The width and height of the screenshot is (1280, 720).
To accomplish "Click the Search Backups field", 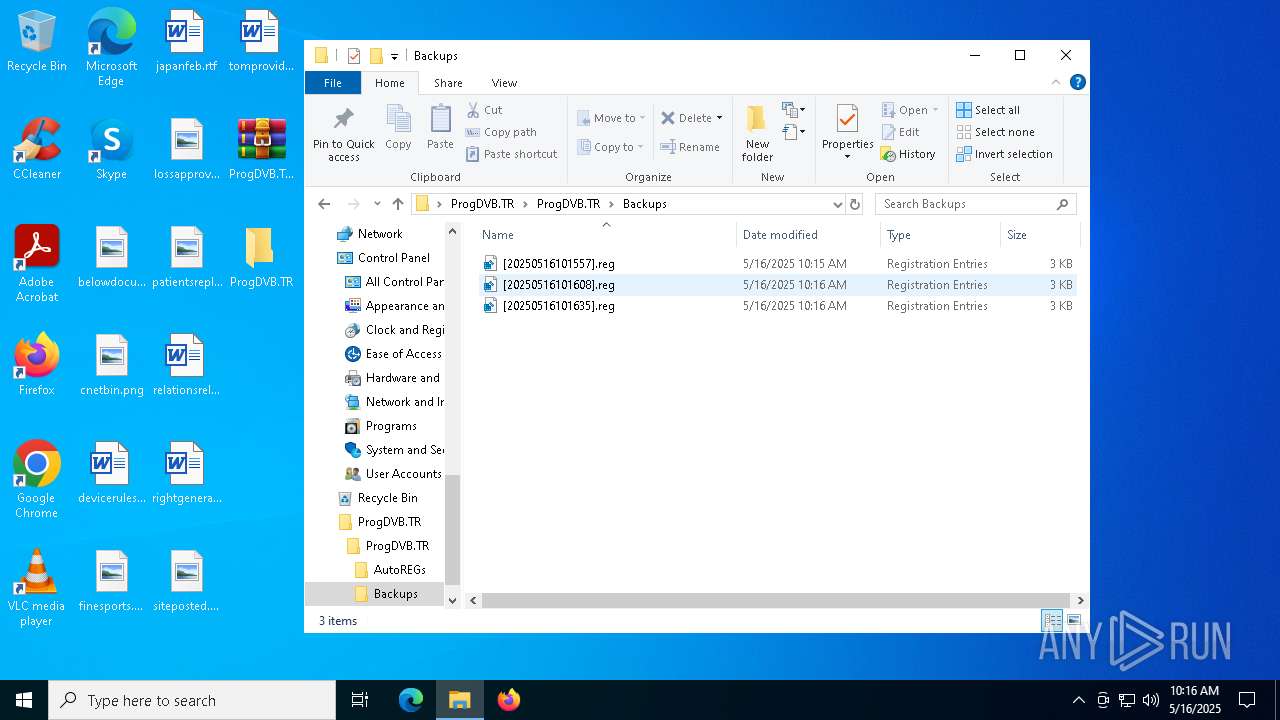I will (x=976, y=204).
